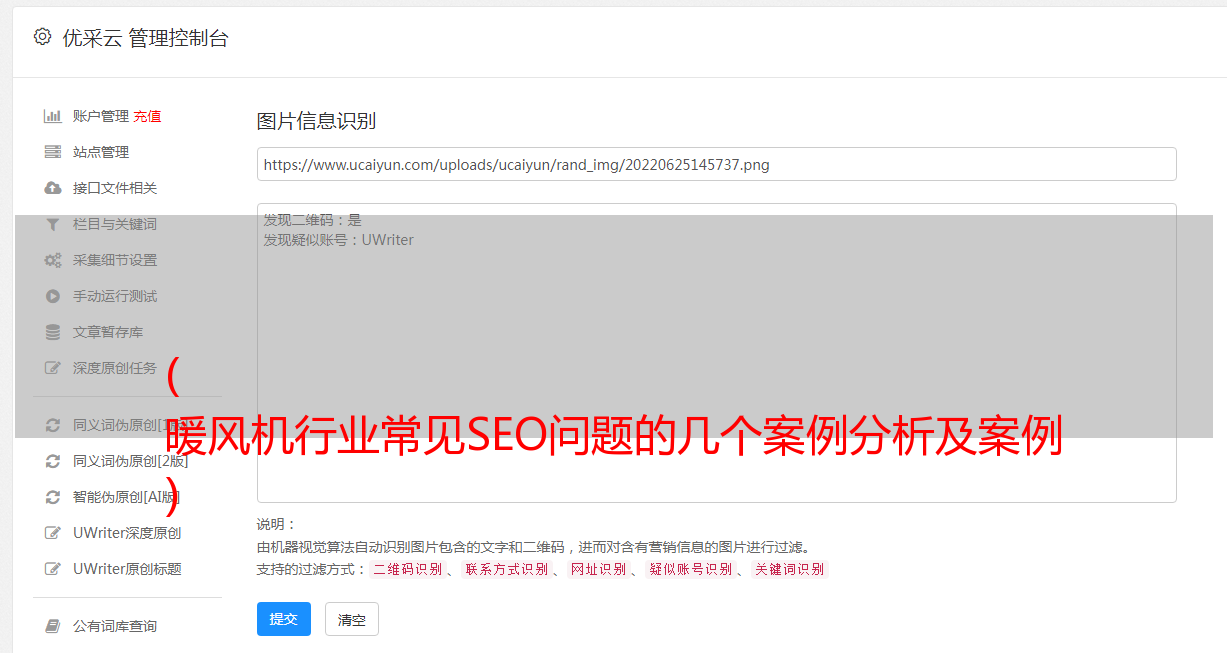Click the edit icon for UWriter原创标题
The width and height of the screenshot is (1227, 653).
pos(53,569)
